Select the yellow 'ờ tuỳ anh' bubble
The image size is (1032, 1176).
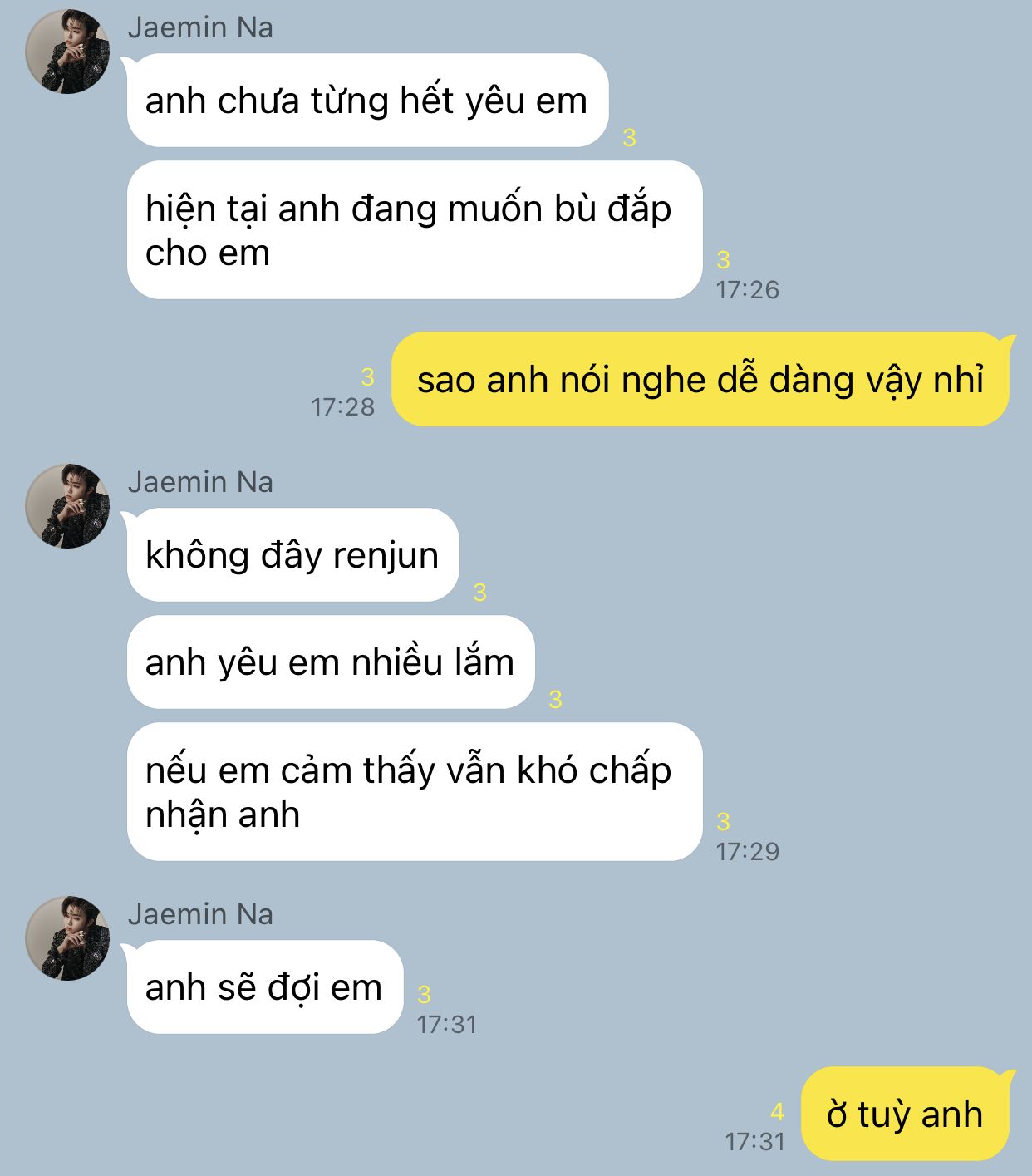905,1114
